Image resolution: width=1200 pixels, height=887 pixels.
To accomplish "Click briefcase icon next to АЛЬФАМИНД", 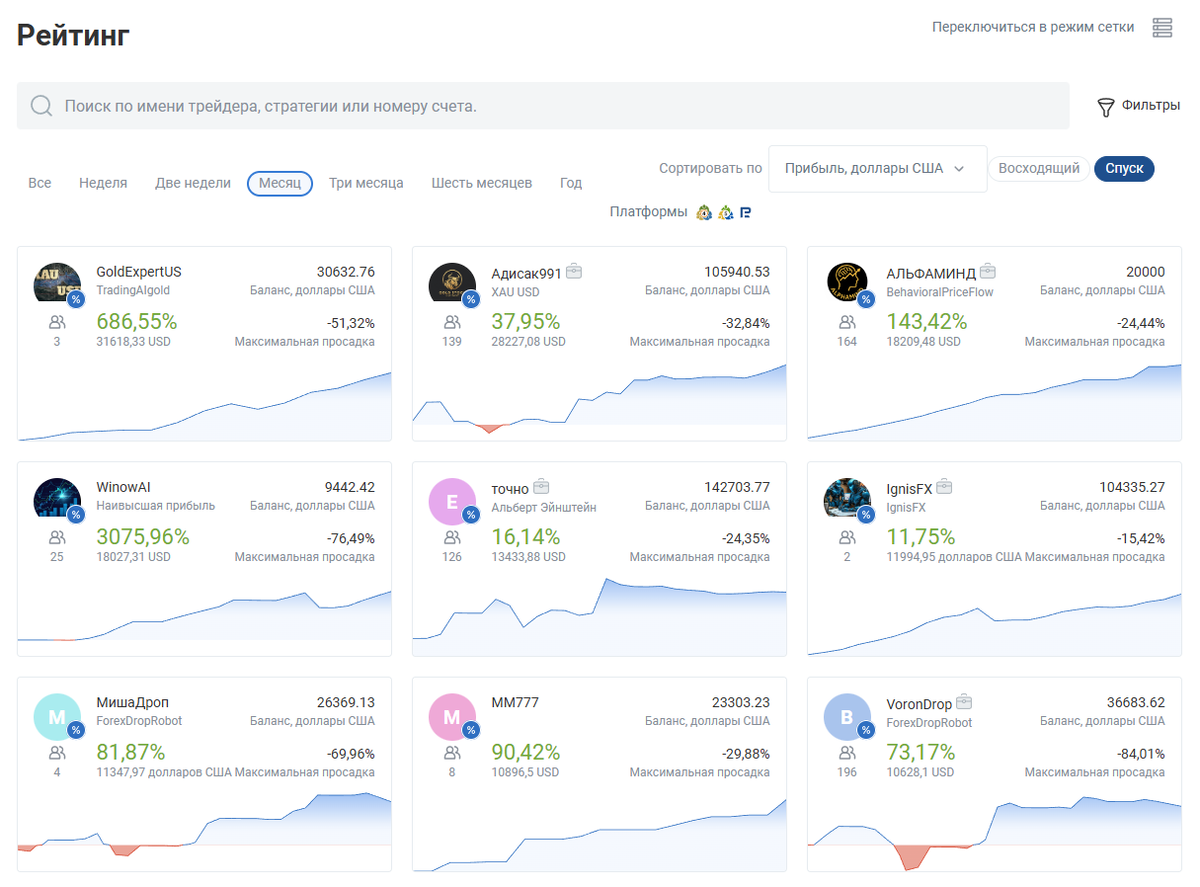I will (988, 271).
